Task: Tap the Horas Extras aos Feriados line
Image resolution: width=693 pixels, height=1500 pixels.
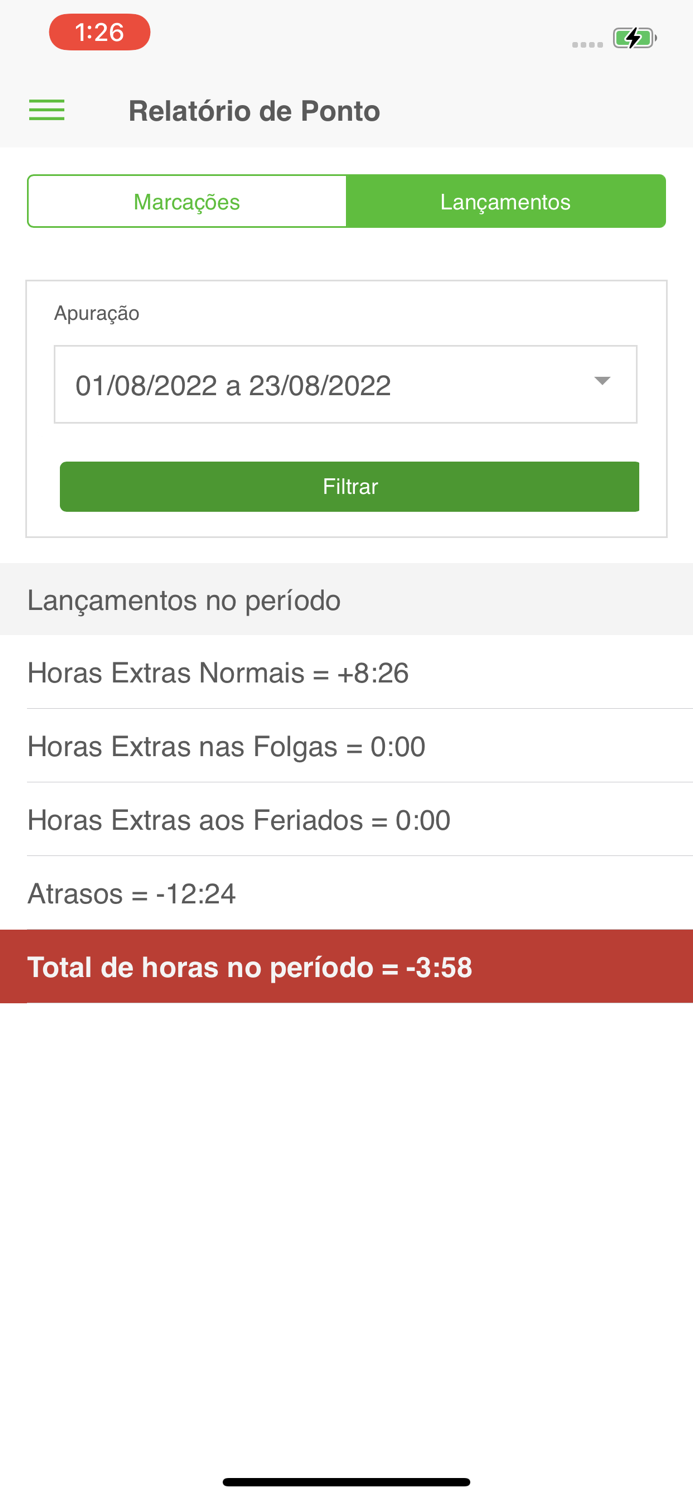Action: tap(239, 820)
